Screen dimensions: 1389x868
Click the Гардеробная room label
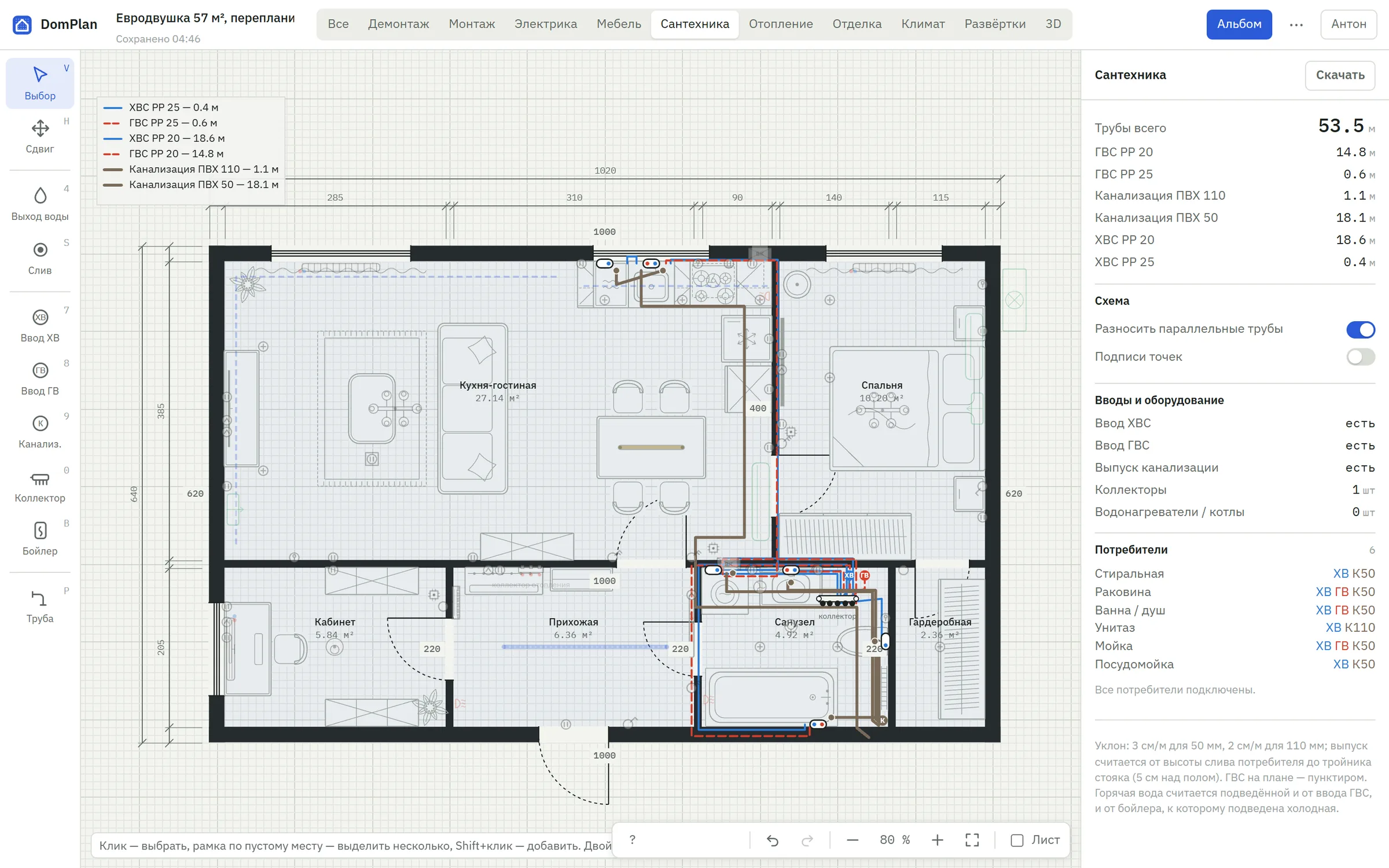click(x=940, y=622)
